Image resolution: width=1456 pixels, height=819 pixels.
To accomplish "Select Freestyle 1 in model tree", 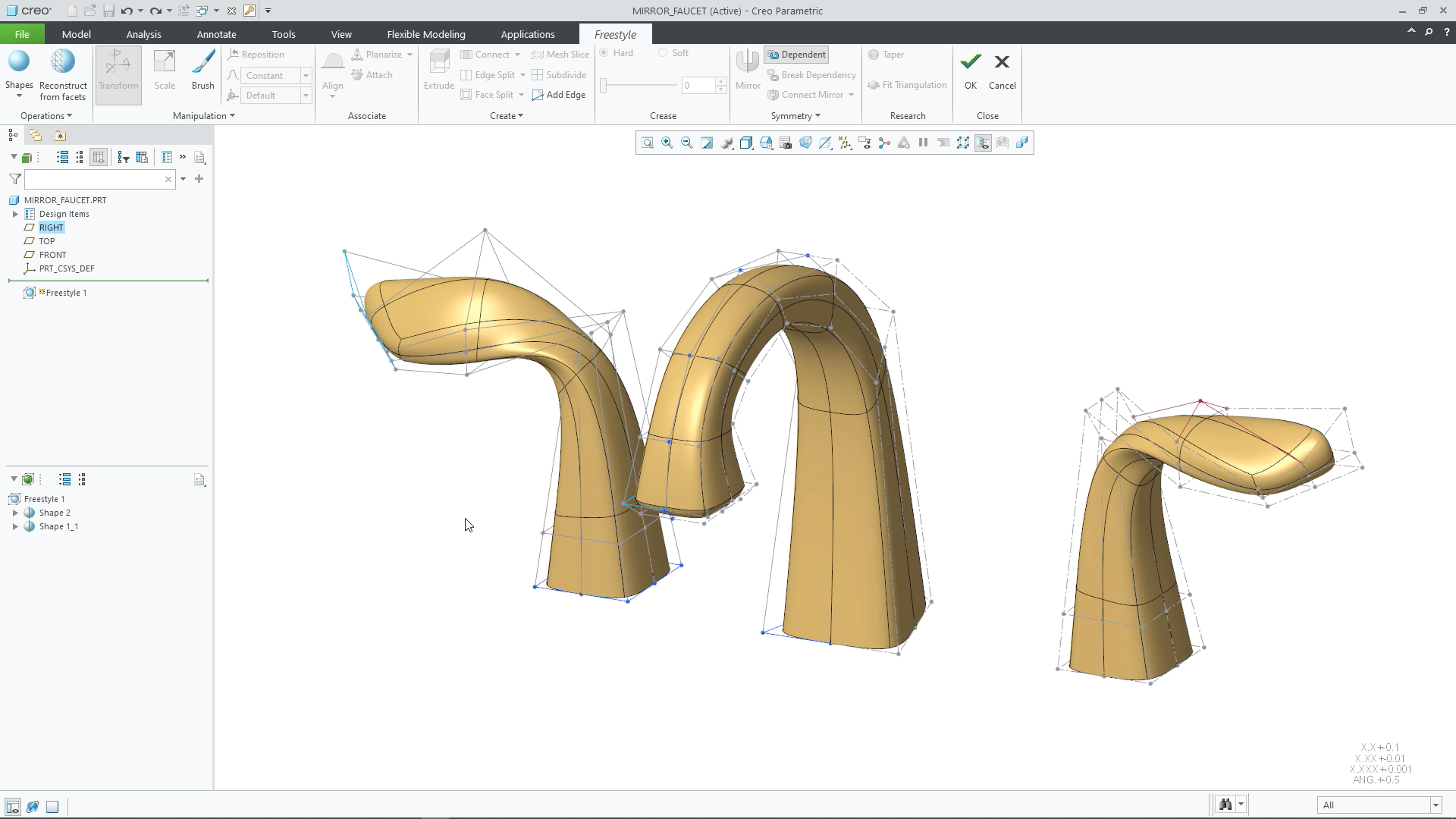I will 66,293.
